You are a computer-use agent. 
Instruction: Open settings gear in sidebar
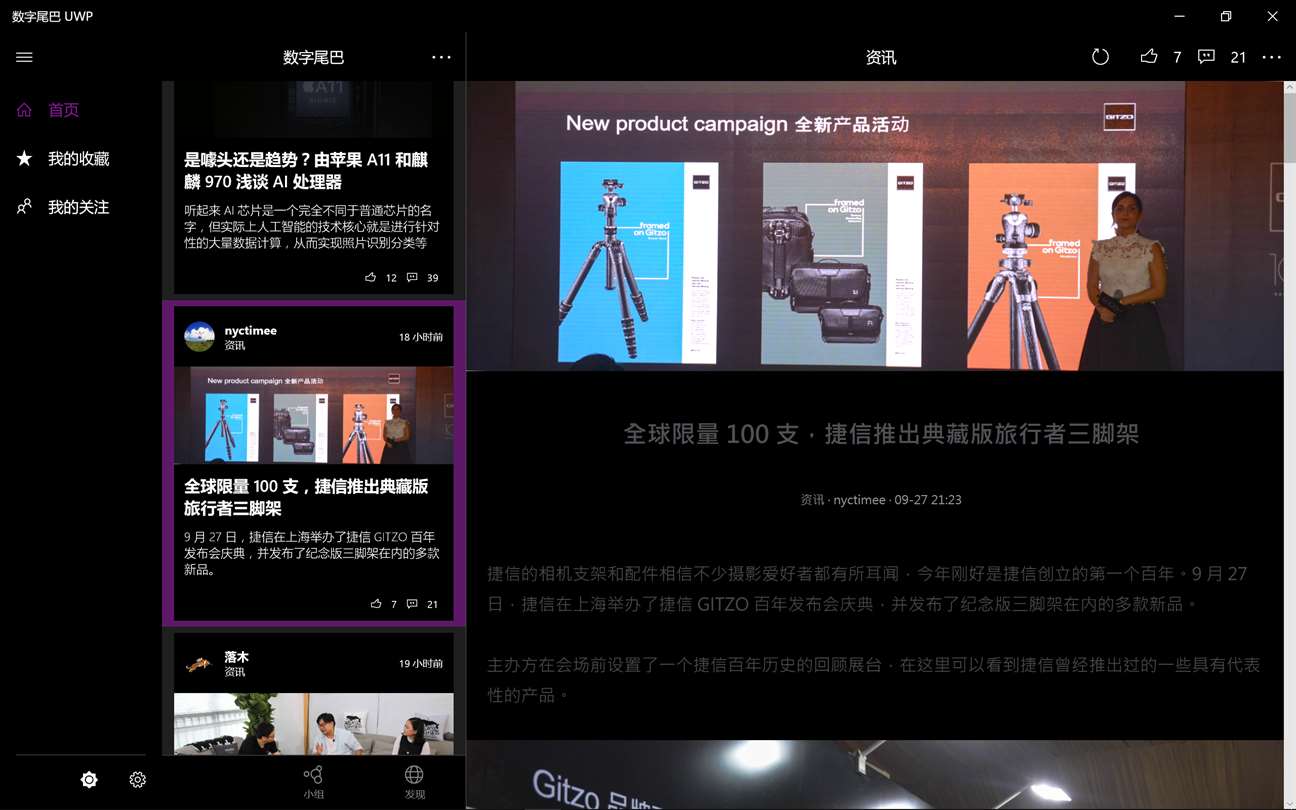coord(138,780)
